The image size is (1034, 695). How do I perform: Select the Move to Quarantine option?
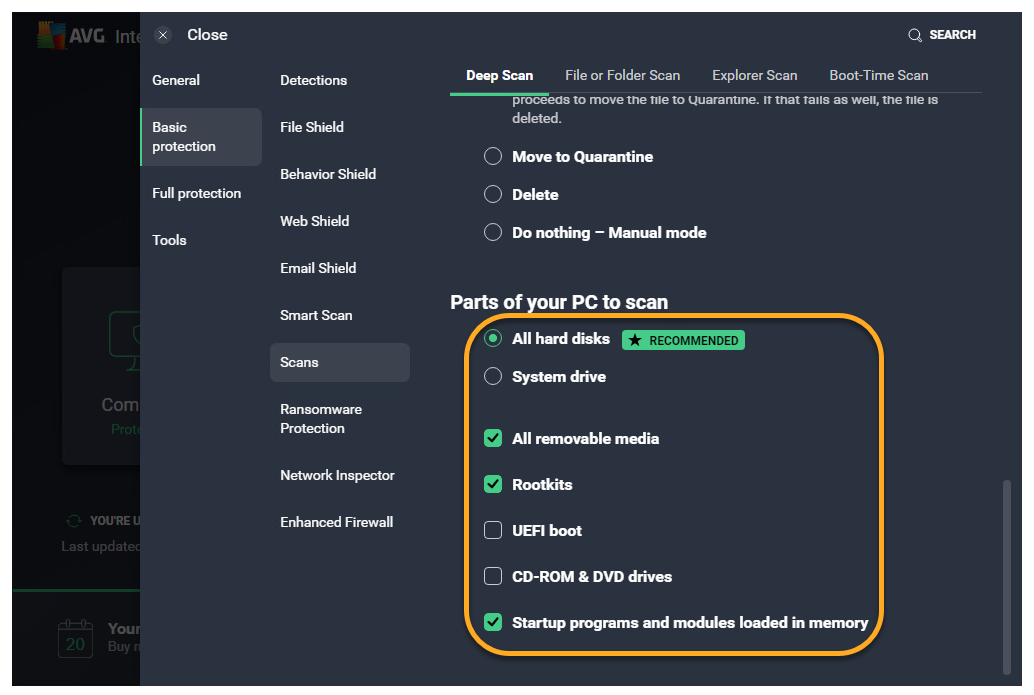pyautogui.click(x=493, y=157)
